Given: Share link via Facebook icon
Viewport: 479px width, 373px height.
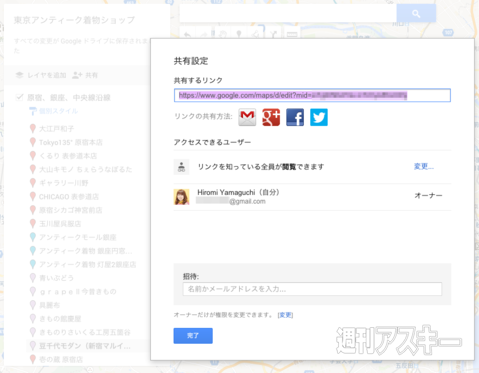Looking at the screenshot, I should coord(295,117).
